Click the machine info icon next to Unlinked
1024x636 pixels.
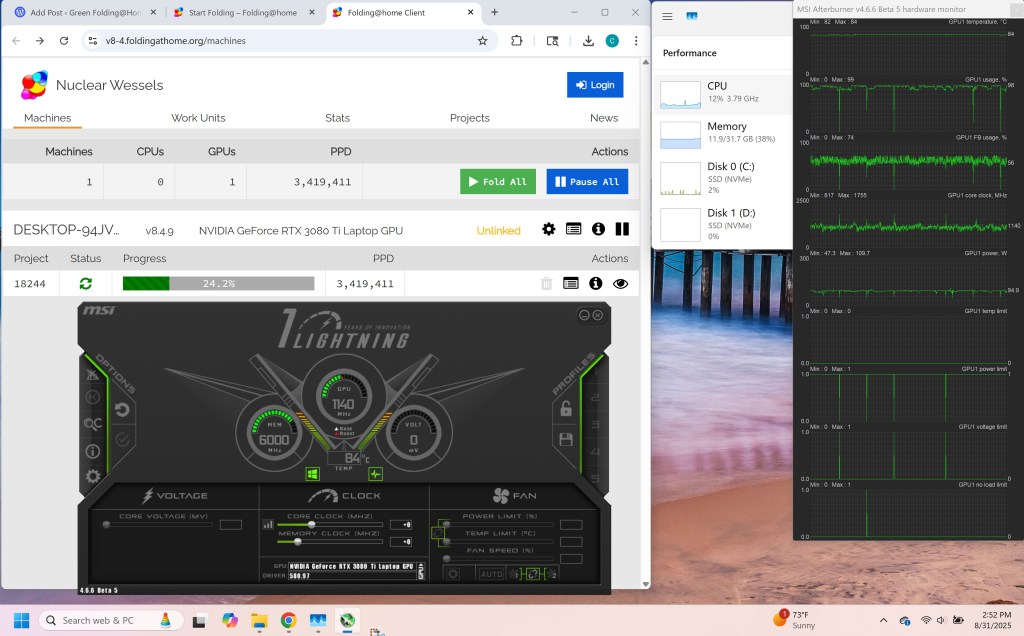tap(598, 230)
